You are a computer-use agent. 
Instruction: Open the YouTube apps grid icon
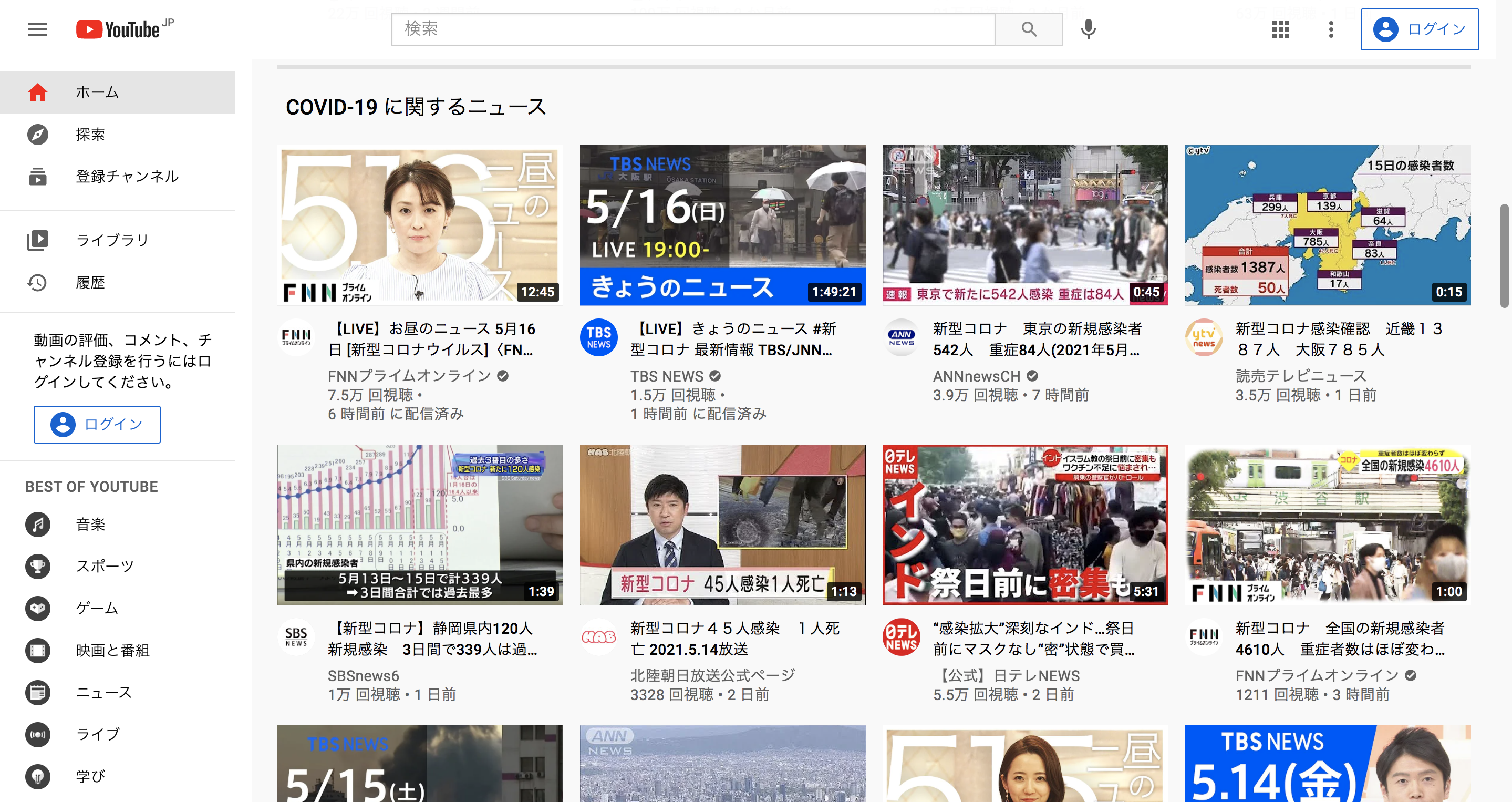[1280, 29]
